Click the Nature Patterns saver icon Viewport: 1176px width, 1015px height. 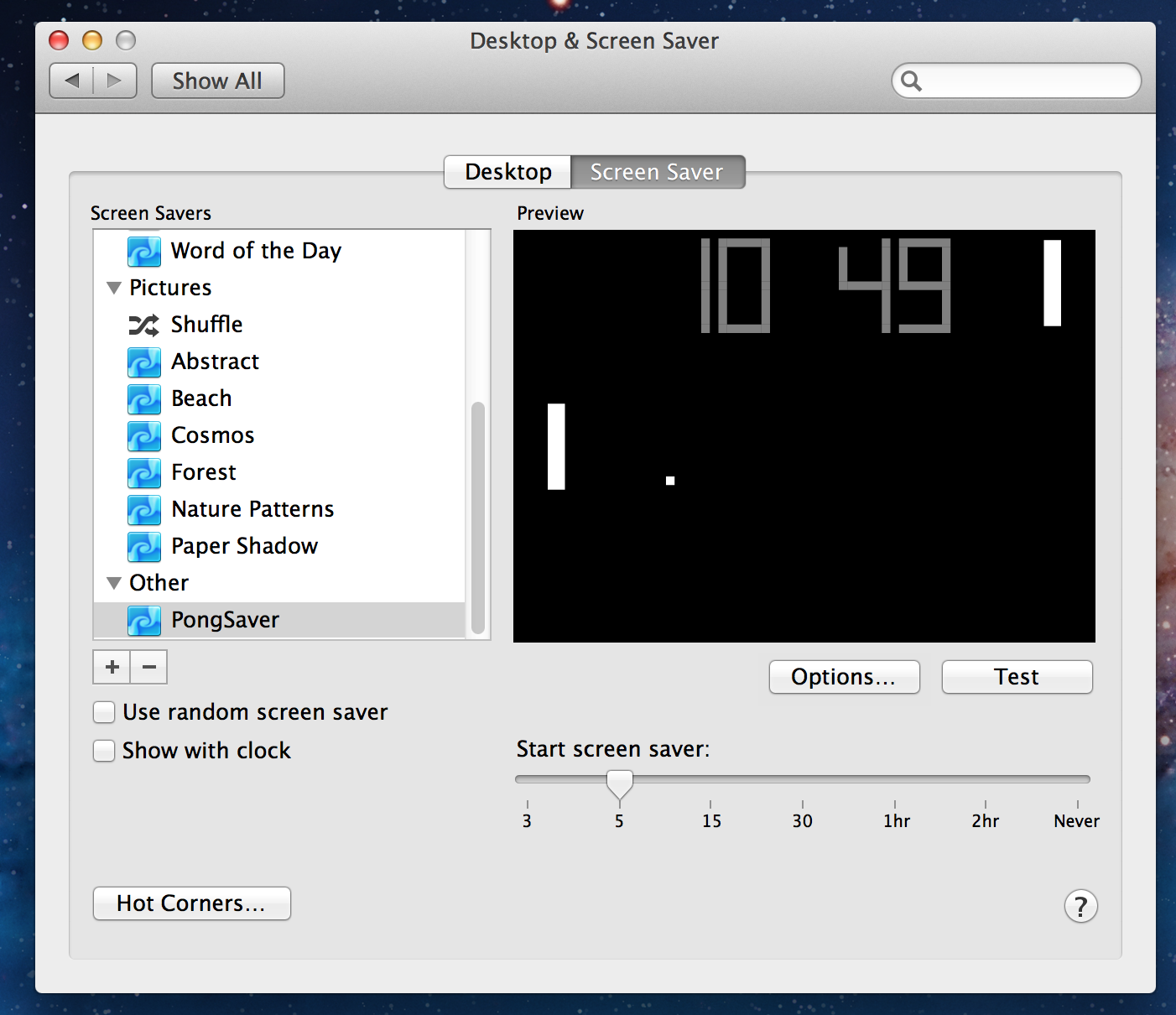click(144, 509)
